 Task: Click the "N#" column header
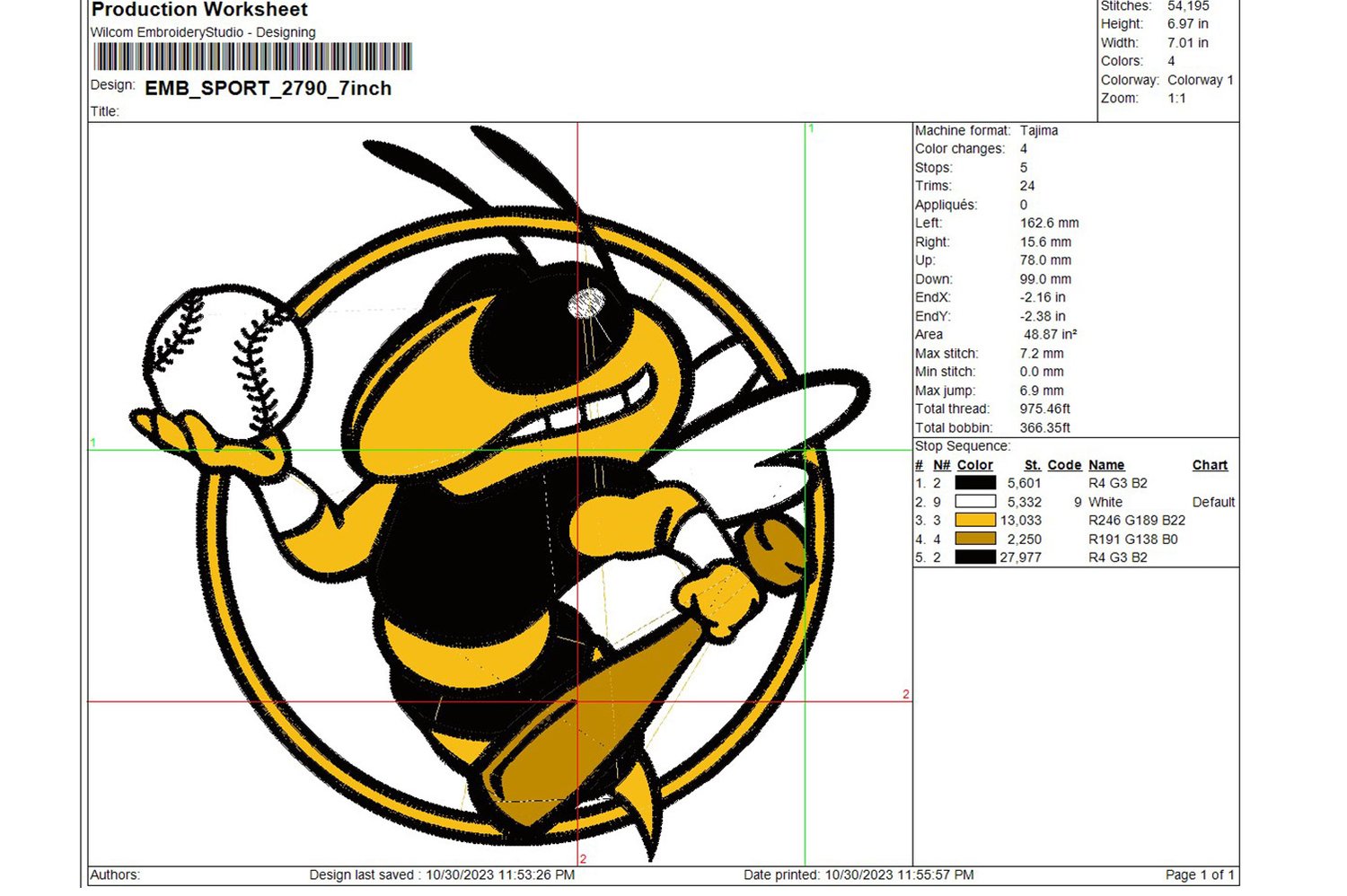coord(942,465)
